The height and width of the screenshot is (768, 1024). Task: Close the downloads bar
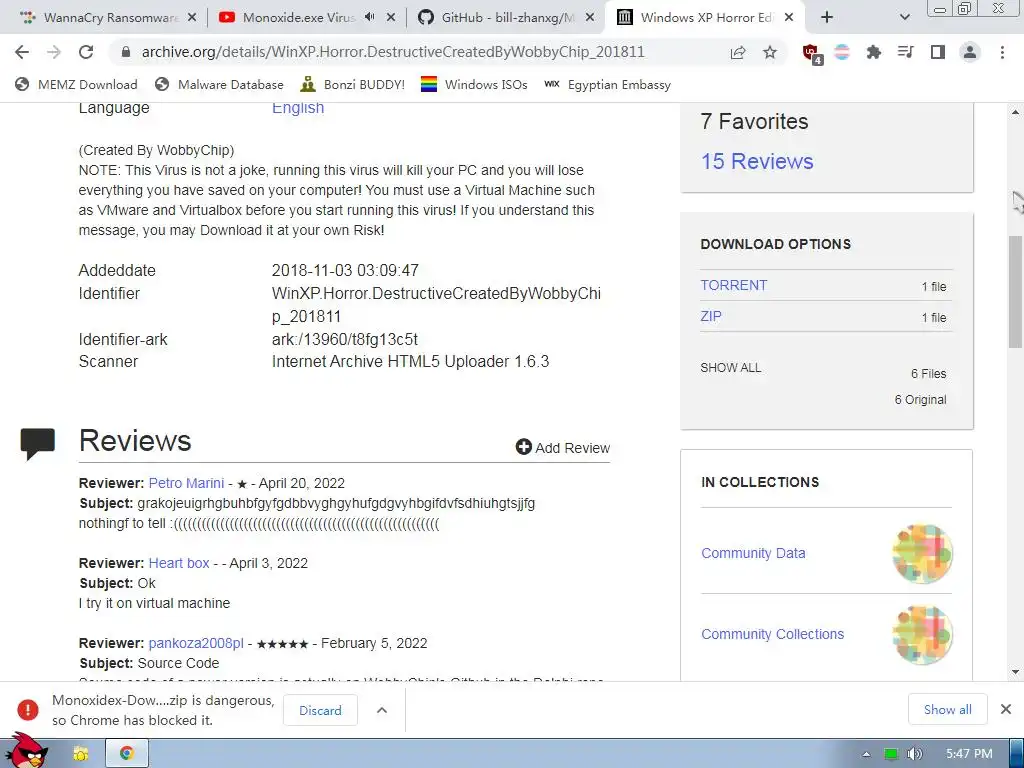(1006, 709)
